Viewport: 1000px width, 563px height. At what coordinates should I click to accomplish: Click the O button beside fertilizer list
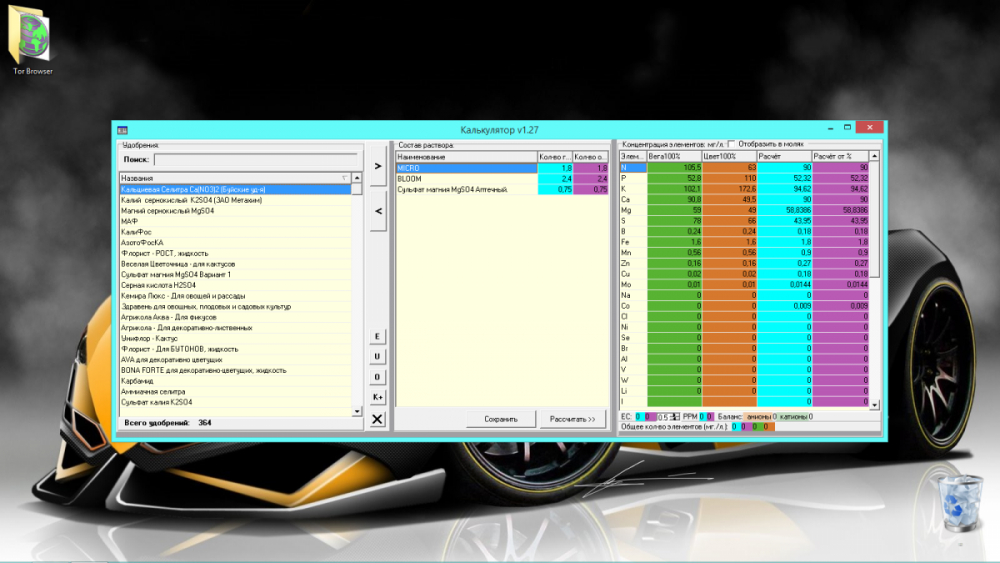click(x=377, y=377)
